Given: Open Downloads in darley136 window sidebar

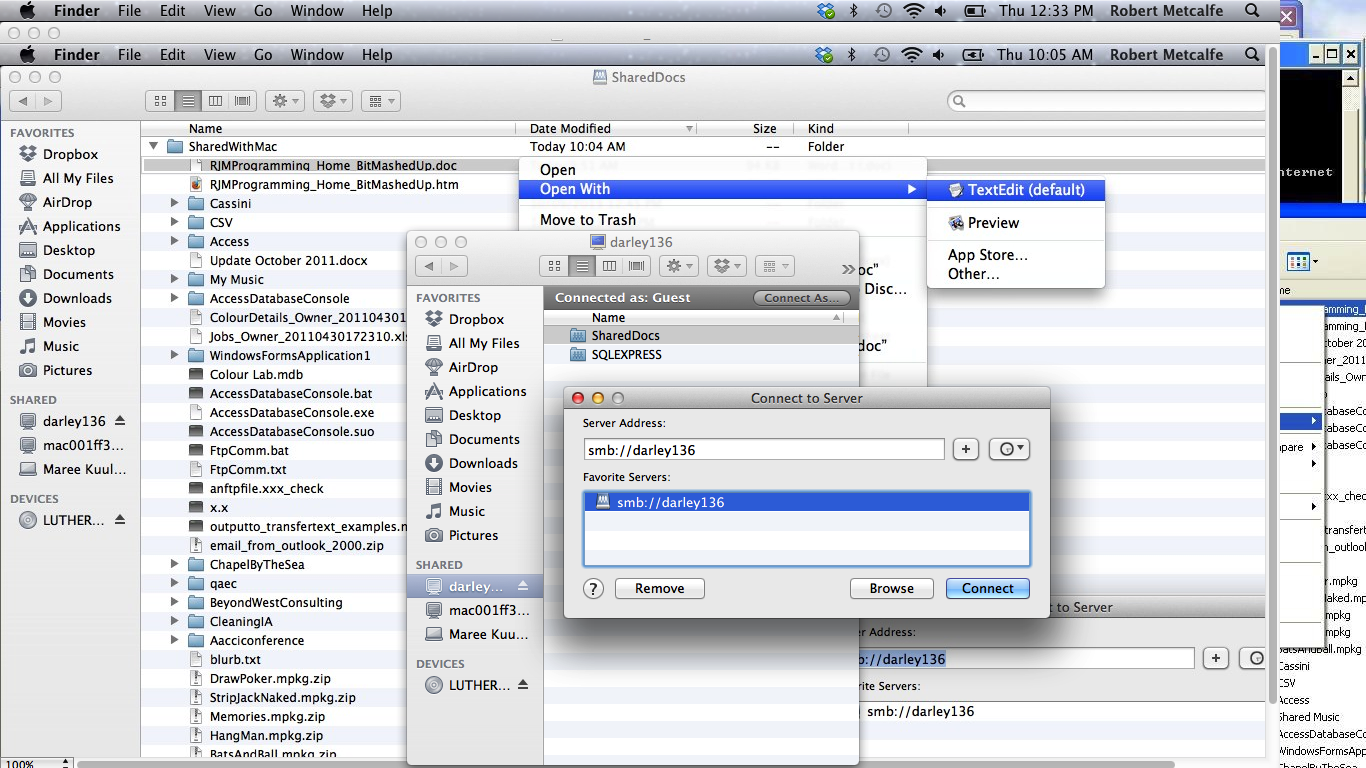Looking at the screenshot, I should [x=483, y=463].
